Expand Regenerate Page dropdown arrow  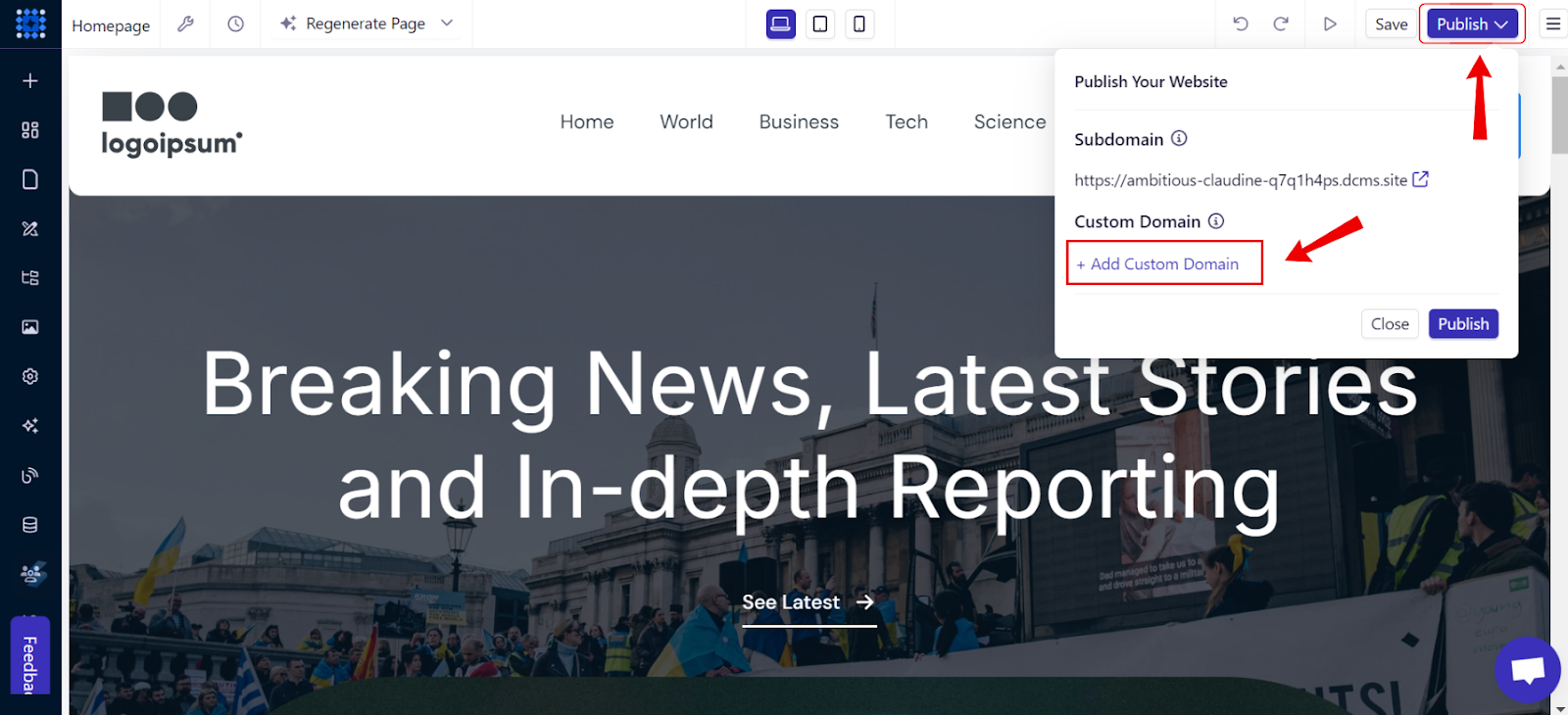[447, 24]
